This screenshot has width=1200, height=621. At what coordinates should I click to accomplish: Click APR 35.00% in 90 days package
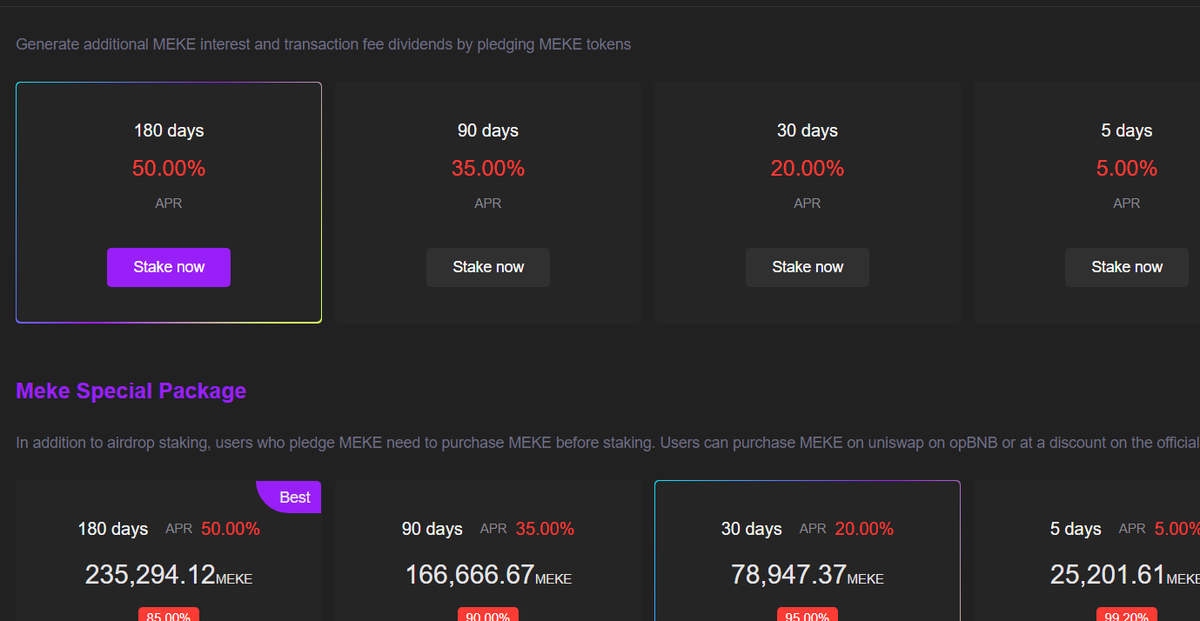tap(527, 529)
